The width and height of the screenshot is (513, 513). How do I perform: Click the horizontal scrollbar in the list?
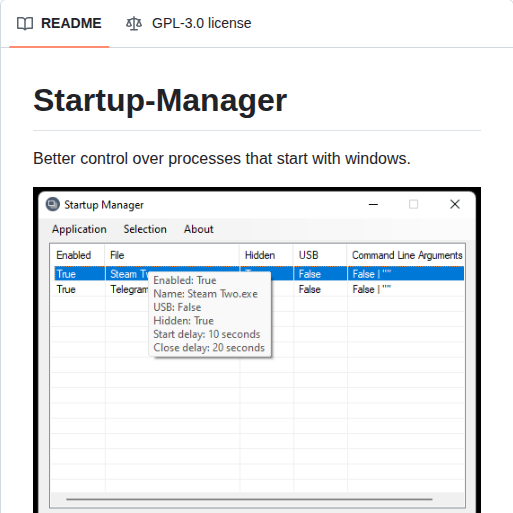pyautogui.click(x=249, y=499)
